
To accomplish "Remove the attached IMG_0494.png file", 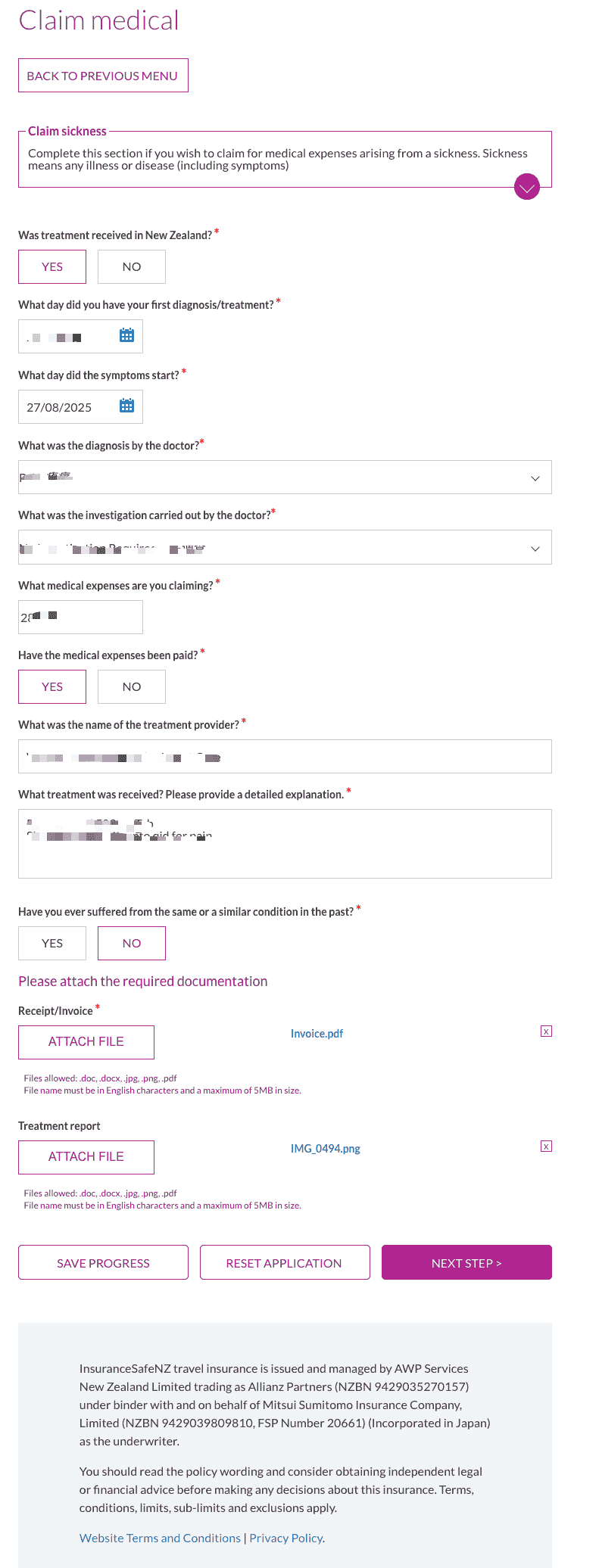I will (x=546, y=1146).
